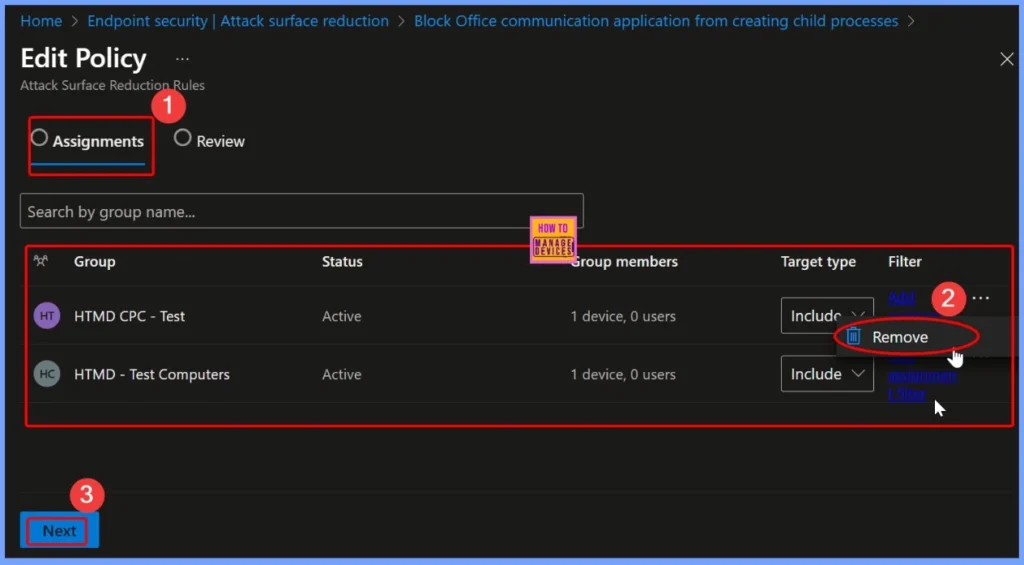Click the Status column header

point(342,261)
